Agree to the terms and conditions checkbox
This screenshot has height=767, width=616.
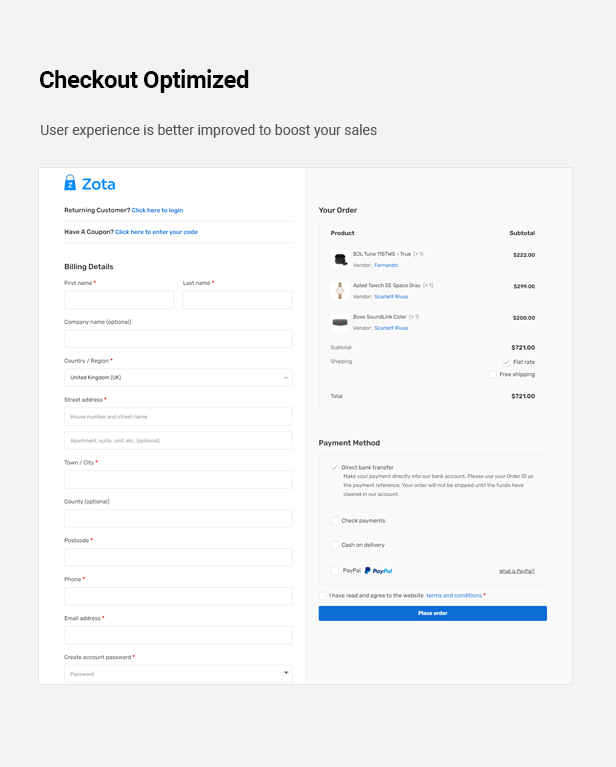[x=322, y=596]
